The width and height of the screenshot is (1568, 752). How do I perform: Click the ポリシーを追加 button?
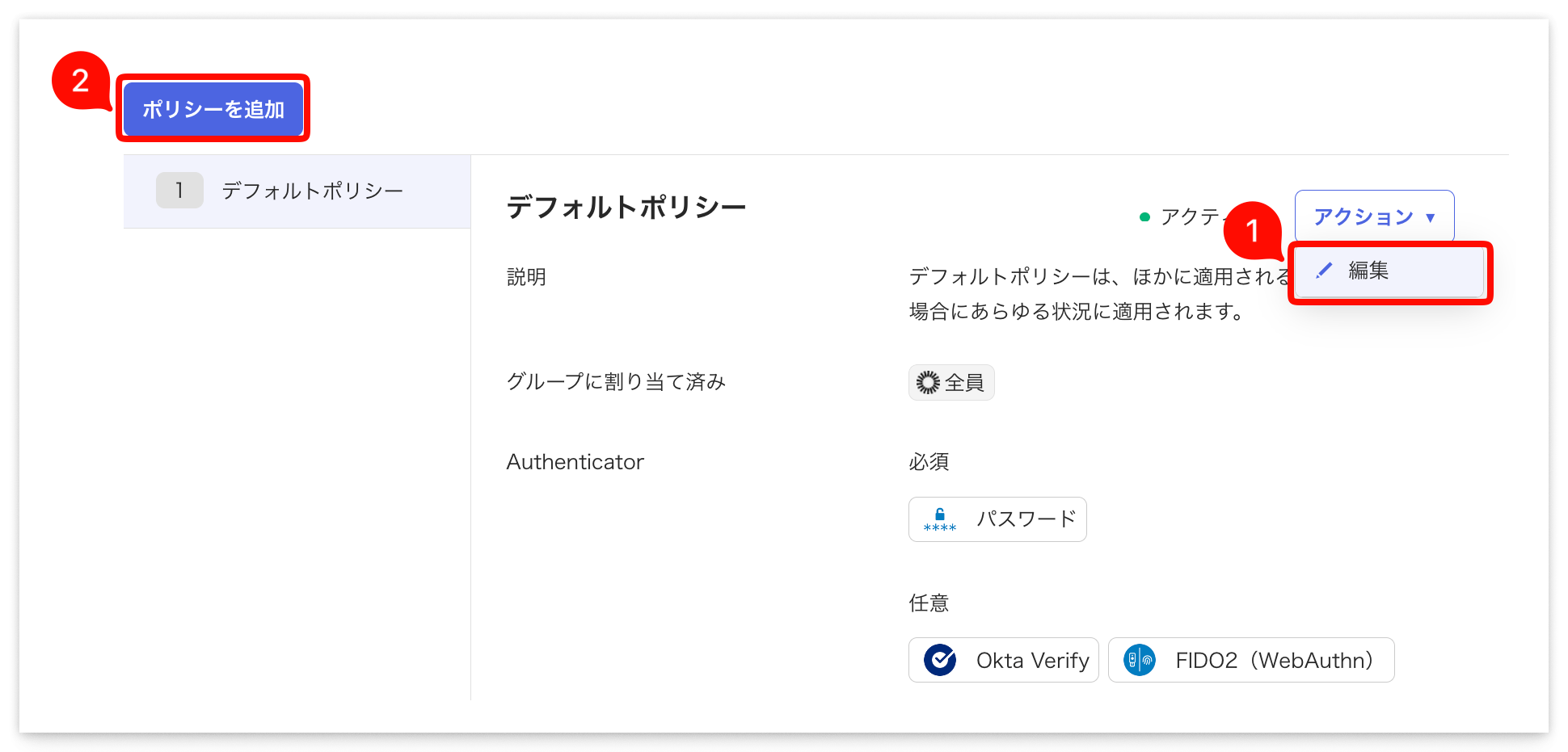[213, 107]
